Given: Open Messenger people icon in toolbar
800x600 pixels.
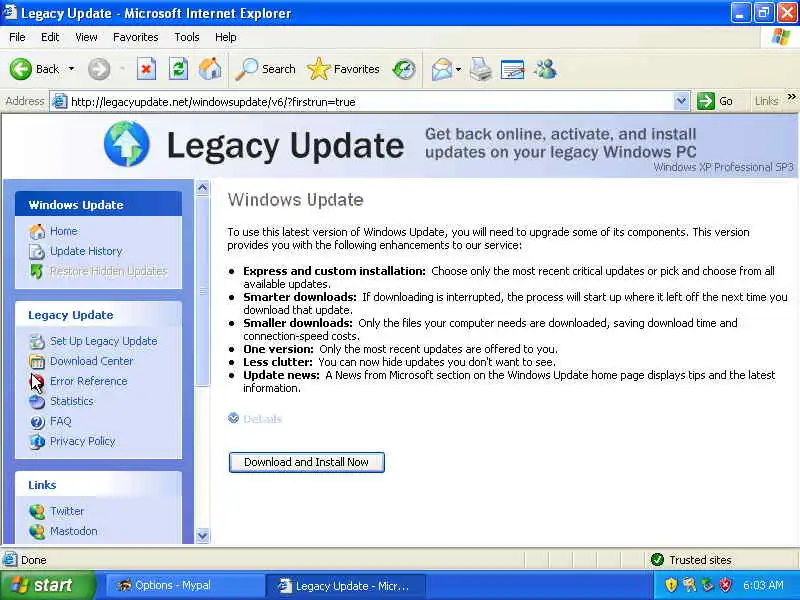Looking at the screenshot, I should 545,69.
